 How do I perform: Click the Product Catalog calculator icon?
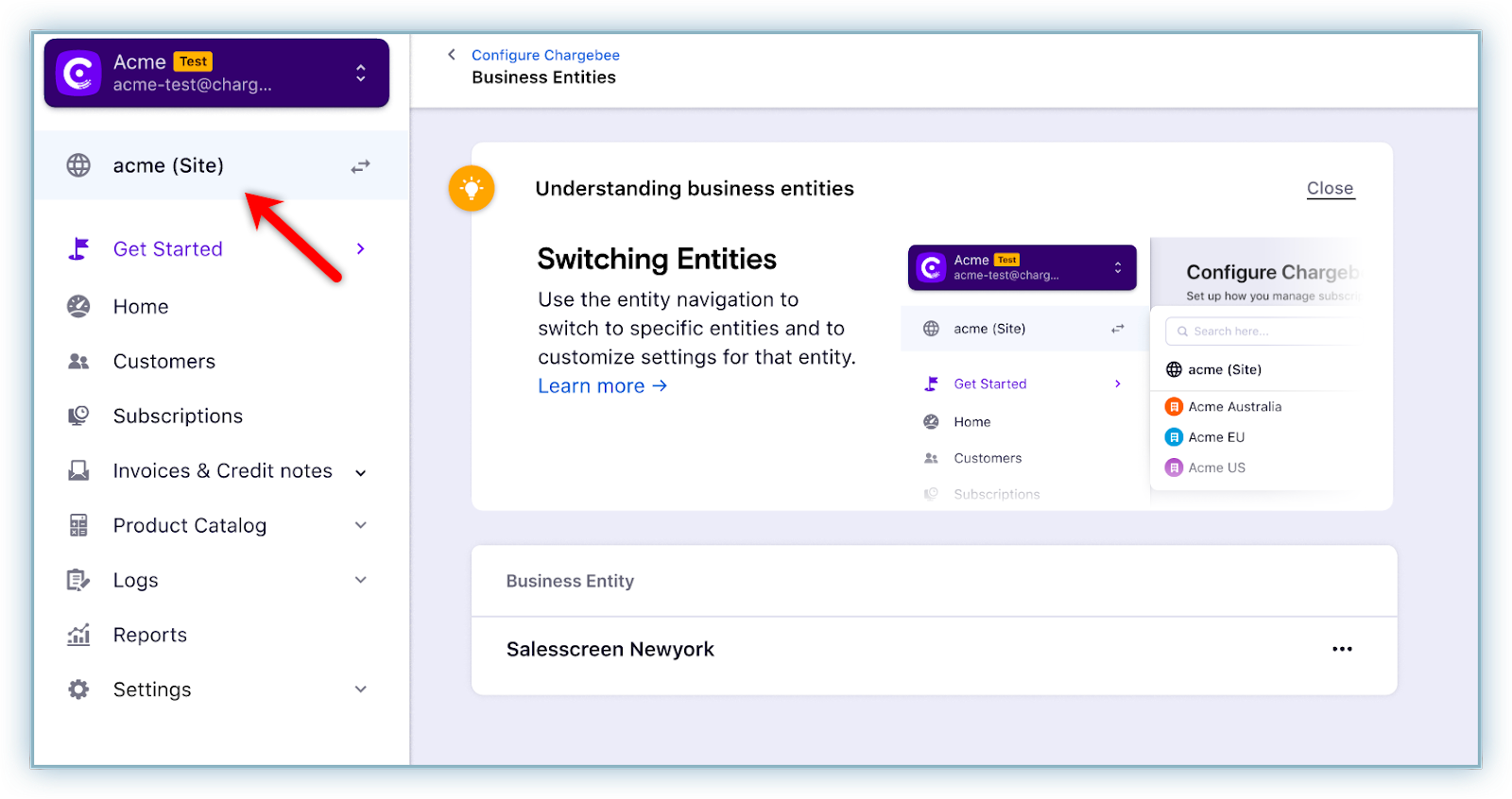pyautogui.click(x=78, y=525)
